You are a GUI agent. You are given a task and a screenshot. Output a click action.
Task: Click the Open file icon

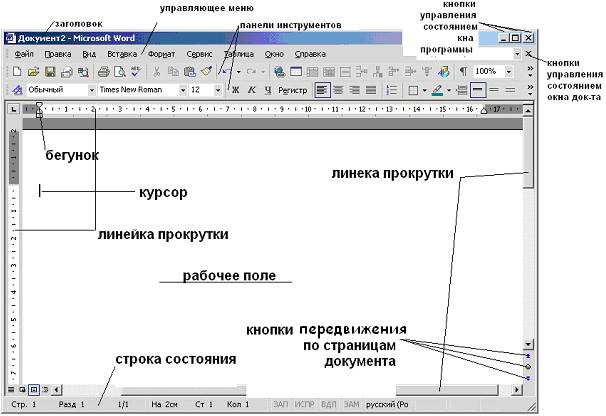[x=32, y=72]
